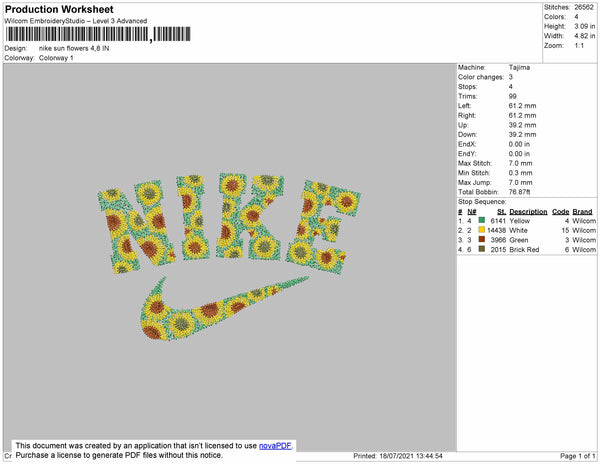600x464 pixels.
Task: Click 'Colorway 1' value
Action: (x=56, y=58)
